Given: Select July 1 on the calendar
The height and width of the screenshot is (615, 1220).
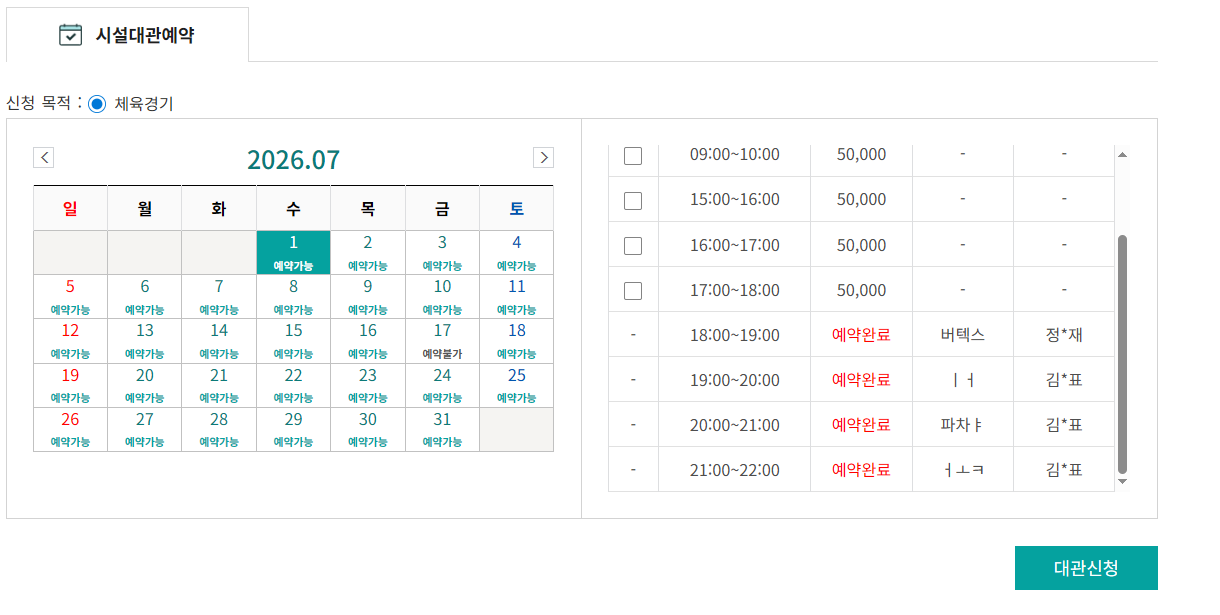Looking at the screenshot, I should (x=293, y=253).
